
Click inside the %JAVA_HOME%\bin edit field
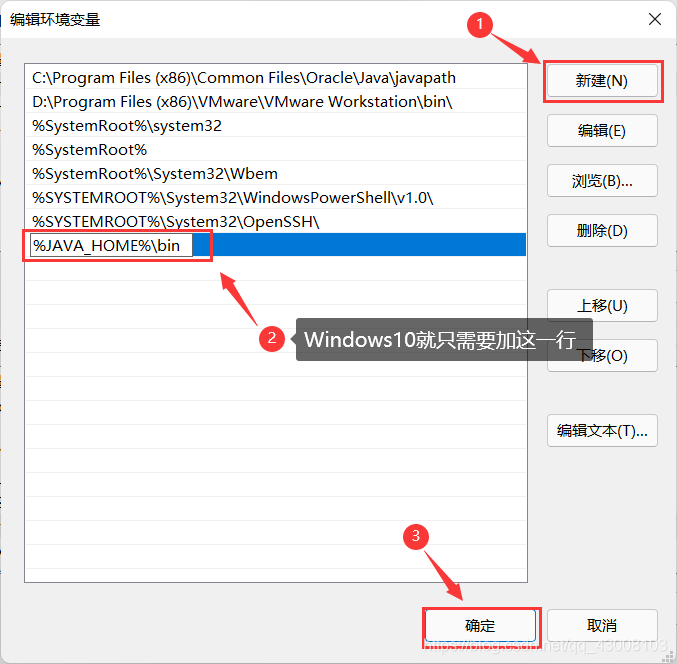click(x=111, y=245)
